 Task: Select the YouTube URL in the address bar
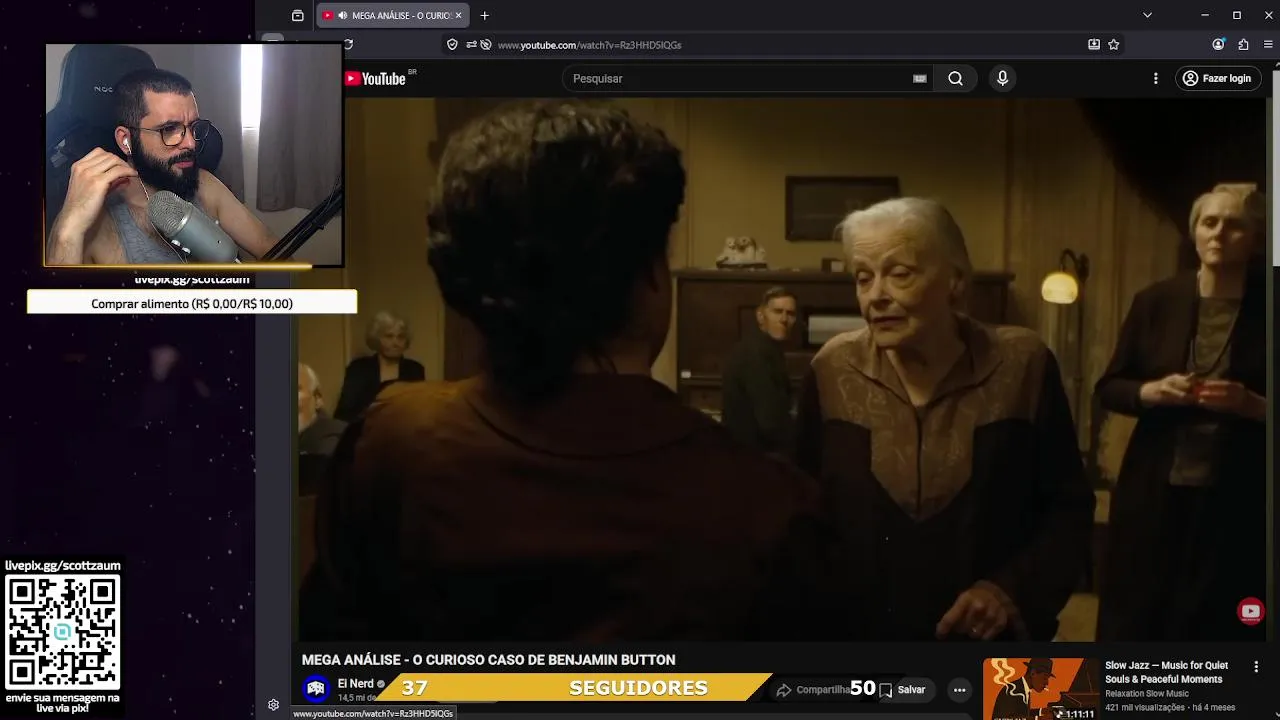pyautogui.click(x=589, y=45)
